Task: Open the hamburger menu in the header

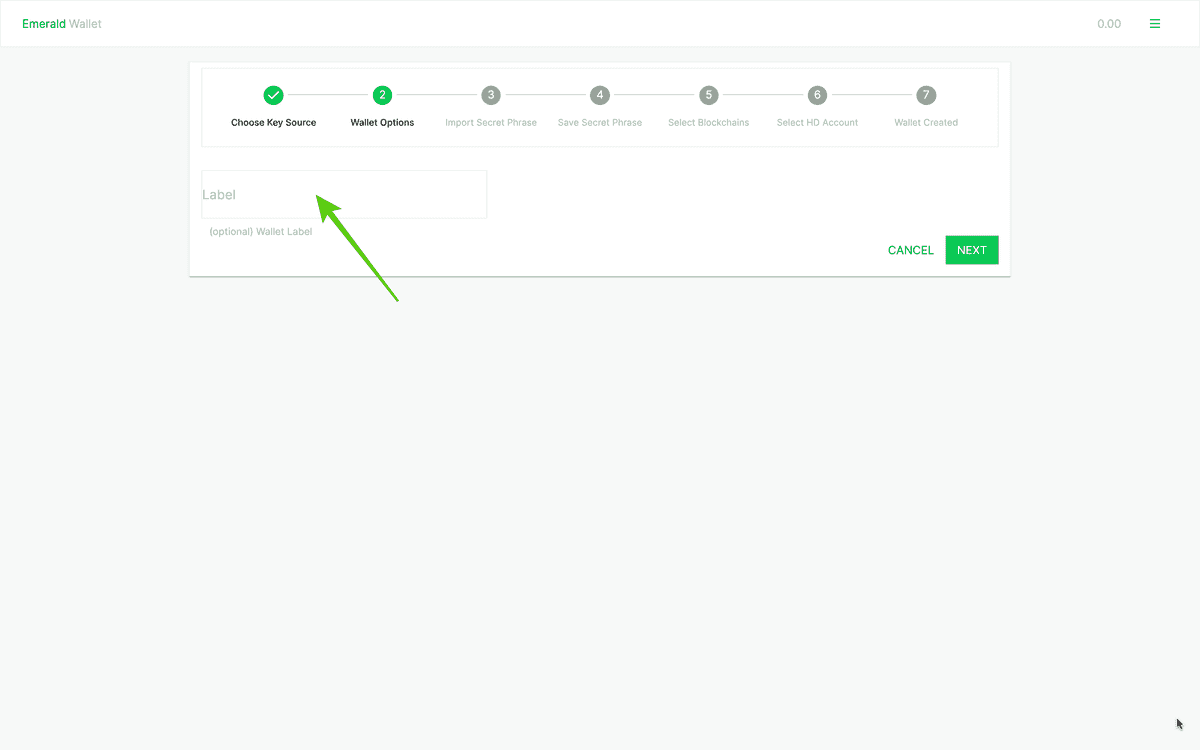Action: (x=1155, y=24)
